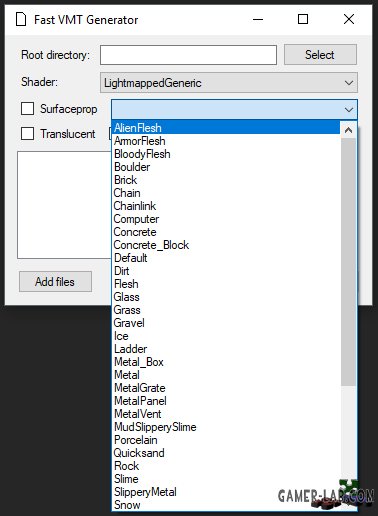Select Chainlink in the dropdown

click(x=226, y=206)
